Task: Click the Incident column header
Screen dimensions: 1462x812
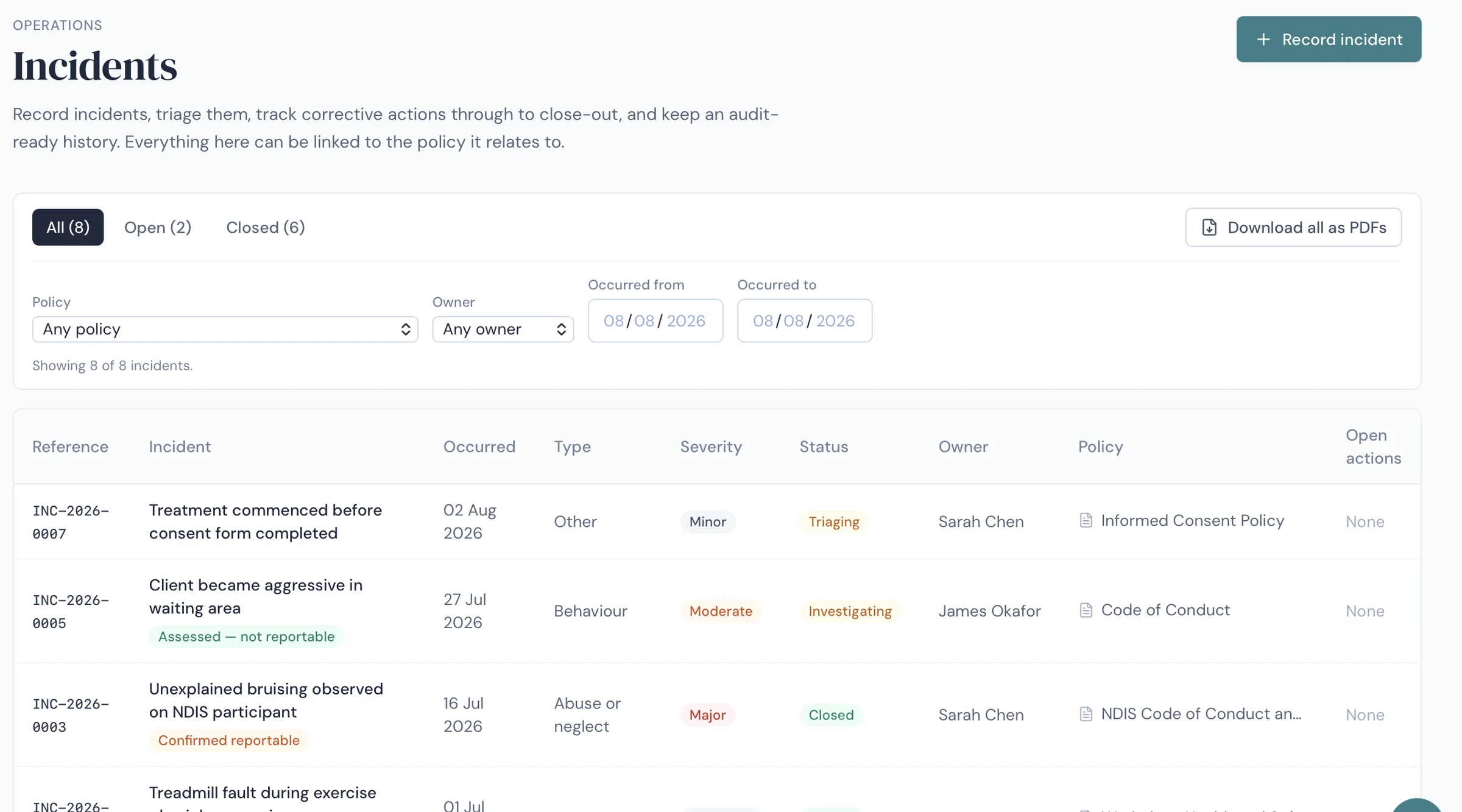Action: coord(180,447)
